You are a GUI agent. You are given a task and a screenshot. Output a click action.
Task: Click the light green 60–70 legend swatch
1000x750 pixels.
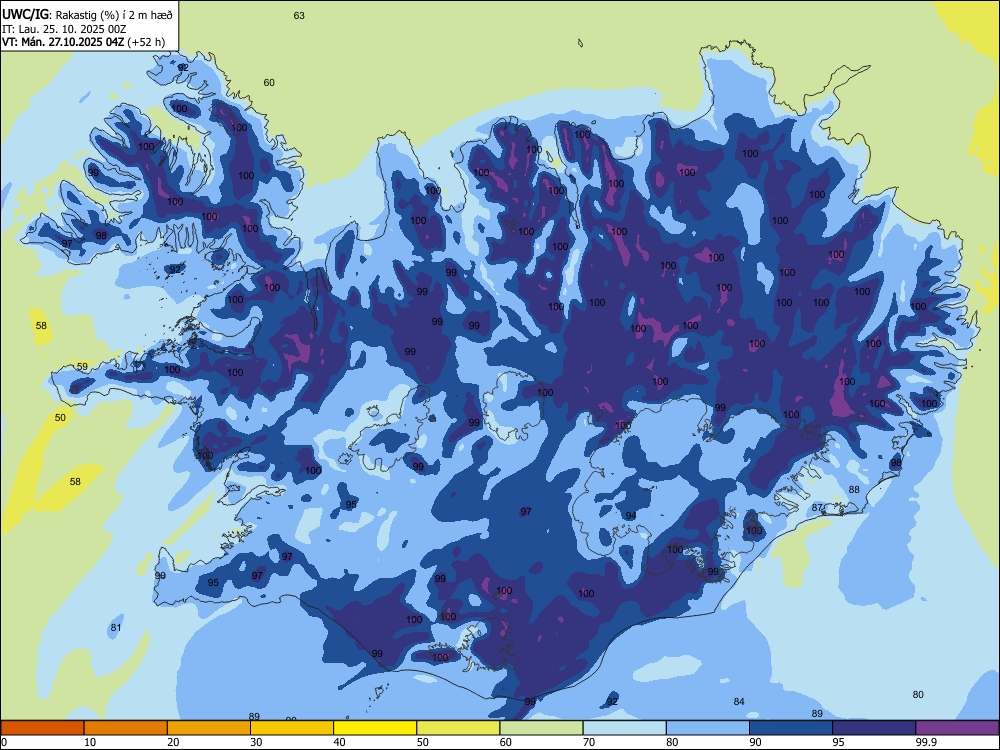point(541,728)
